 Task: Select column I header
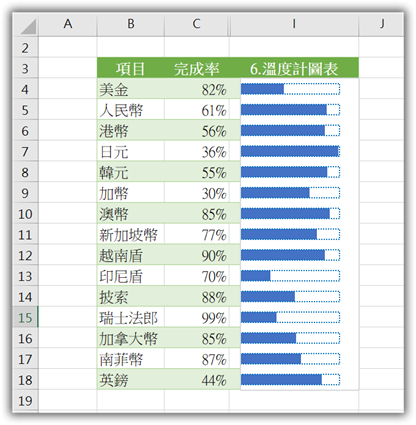(x=294, y=24)
